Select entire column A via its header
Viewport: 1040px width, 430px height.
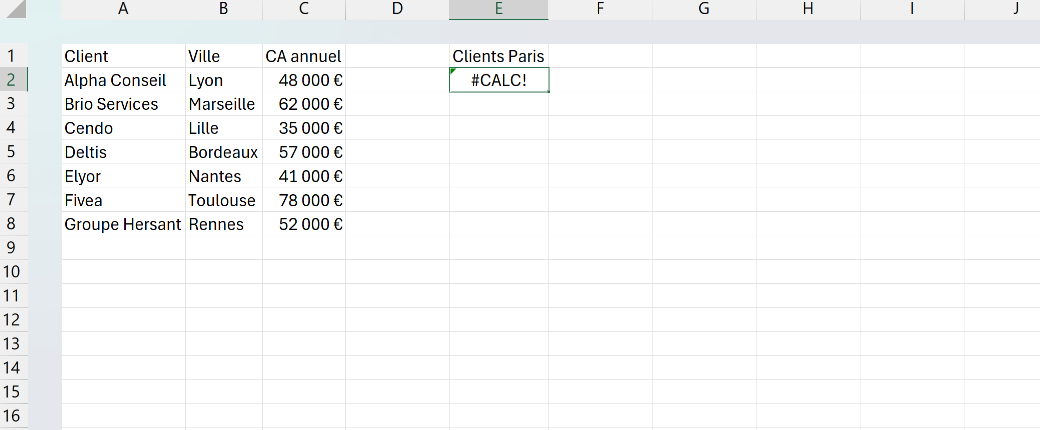(123, 9)
